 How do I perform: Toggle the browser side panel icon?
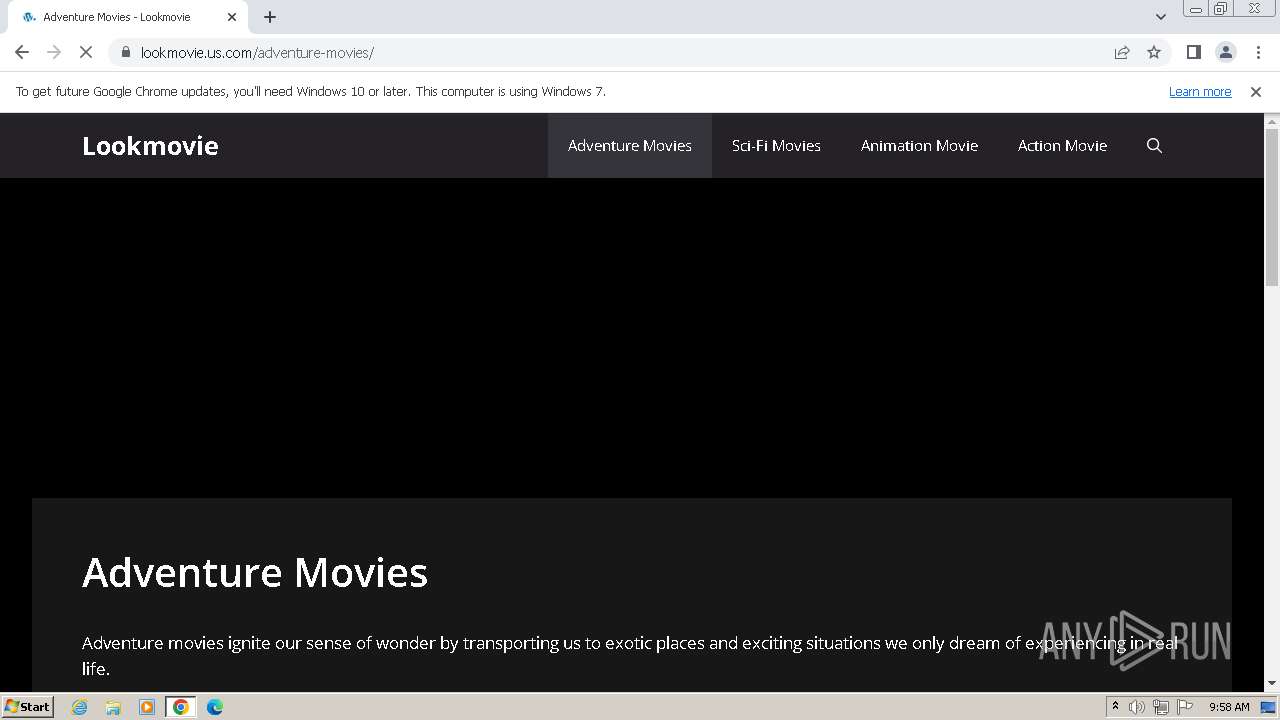1193,53
